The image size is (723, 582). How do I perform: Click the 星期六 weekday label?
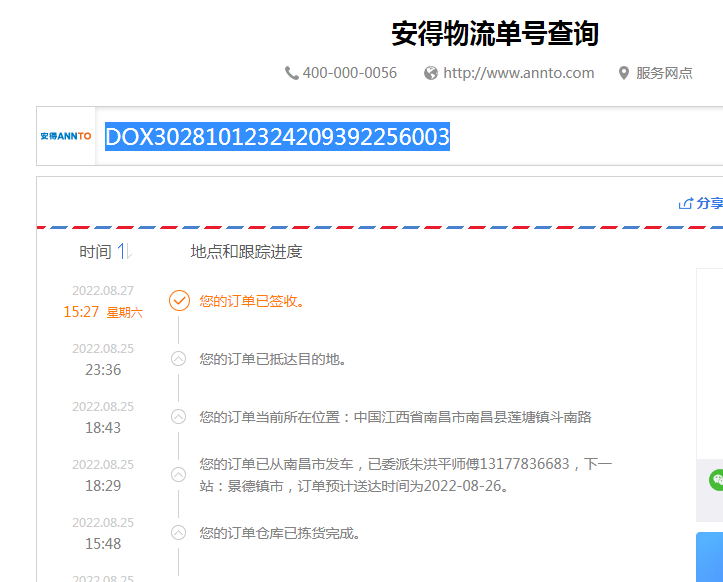click(x=124, y=313)
